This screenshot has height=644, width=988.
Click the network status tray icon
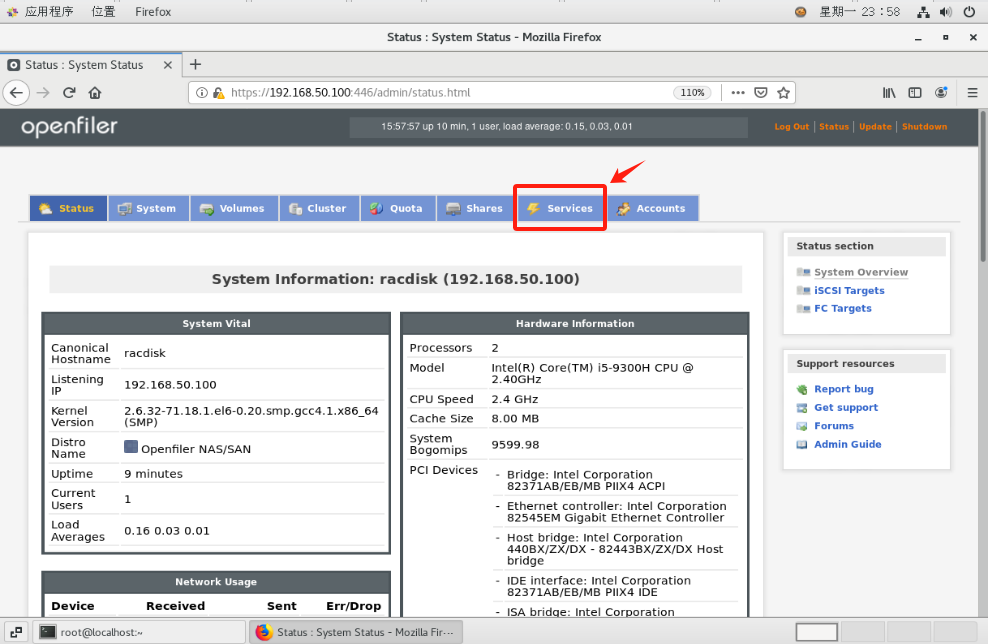coord(923,12)
